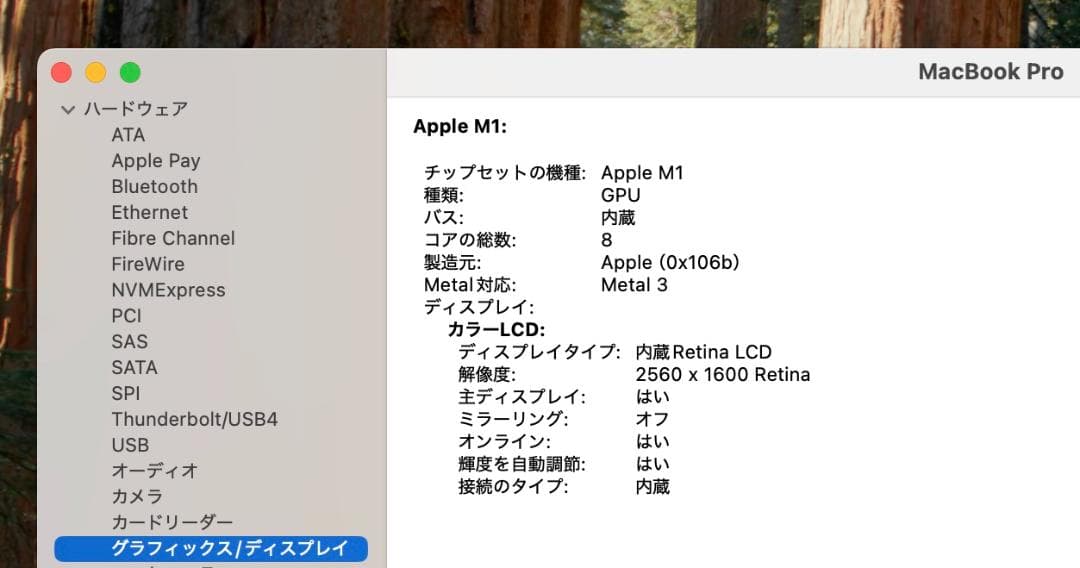Image resolution: width=1080 pixels, height=568 pixels.
Task: Click the 輝度を自動調節: label
Action: click(522, 464)
